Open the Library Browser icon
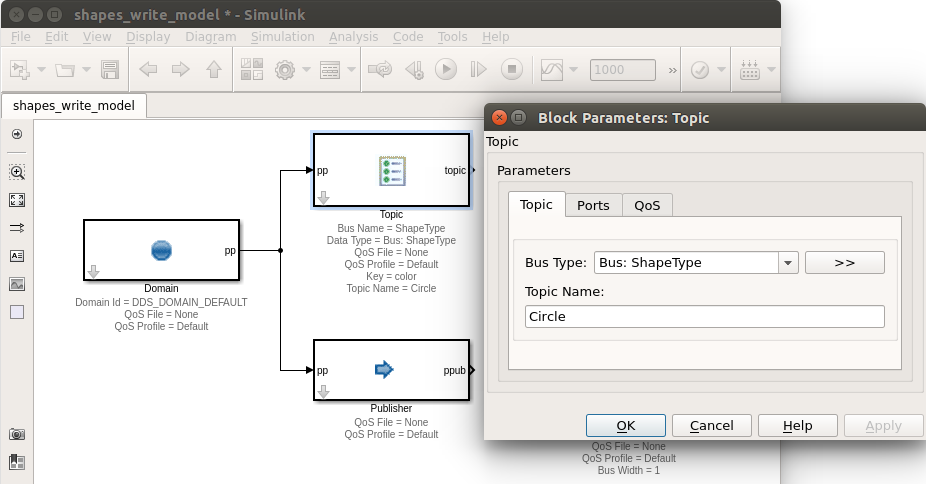Image resolution: width=926 pixels, height=484 pixels. pos(252,70)
